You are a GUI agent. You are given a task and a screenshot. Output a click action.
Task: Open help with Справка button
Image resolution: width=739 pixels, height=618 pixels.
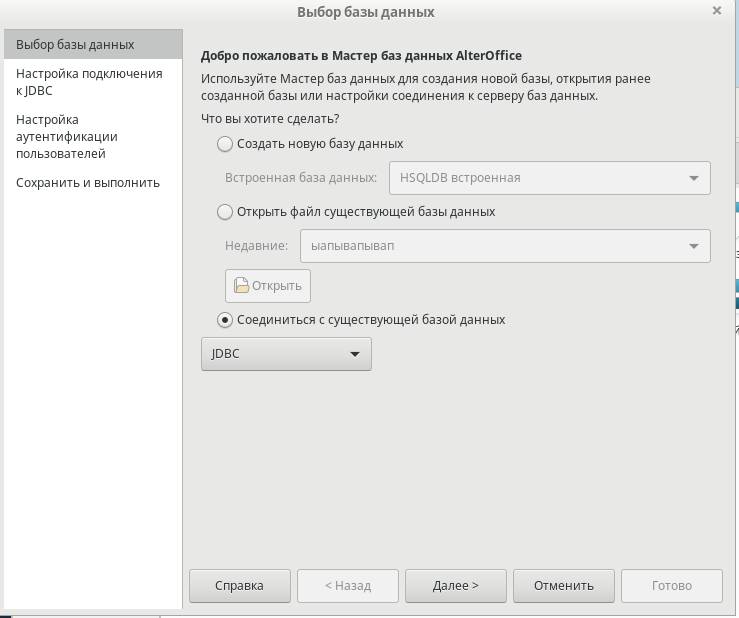point(240,586)
